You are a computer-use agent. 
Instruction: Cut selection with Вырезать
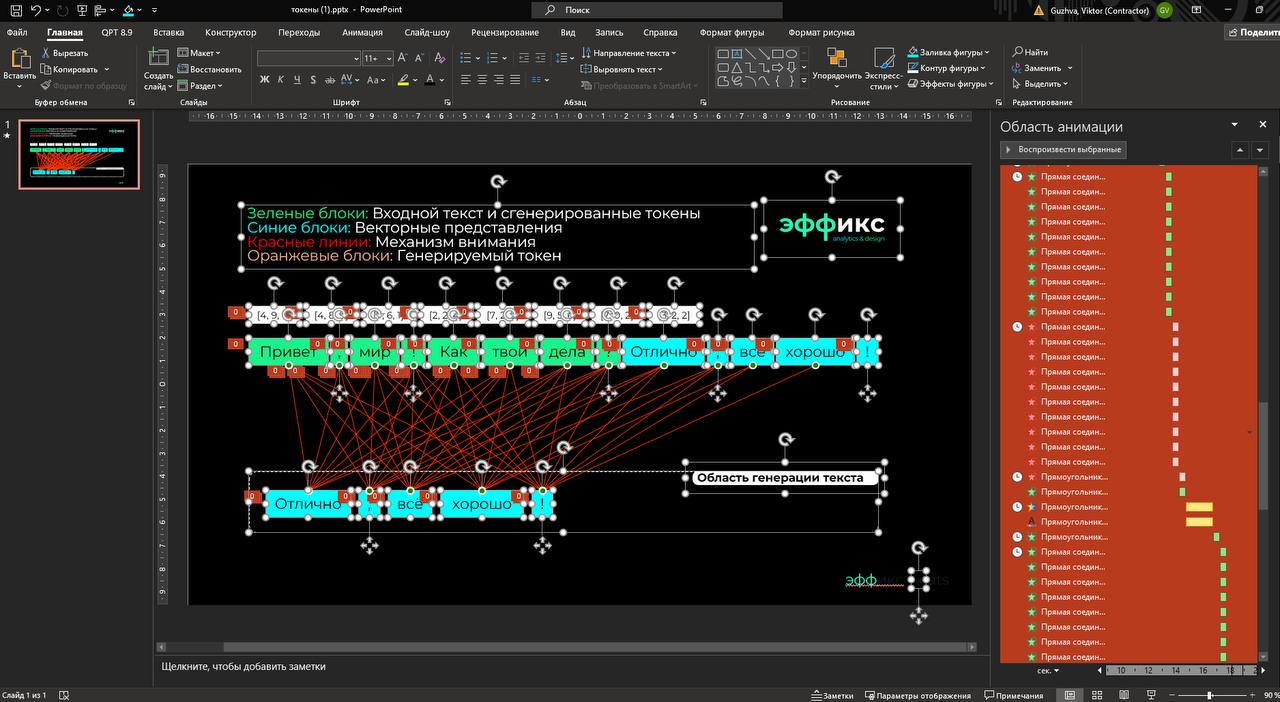pyautogui.click(x=66, y=53)
